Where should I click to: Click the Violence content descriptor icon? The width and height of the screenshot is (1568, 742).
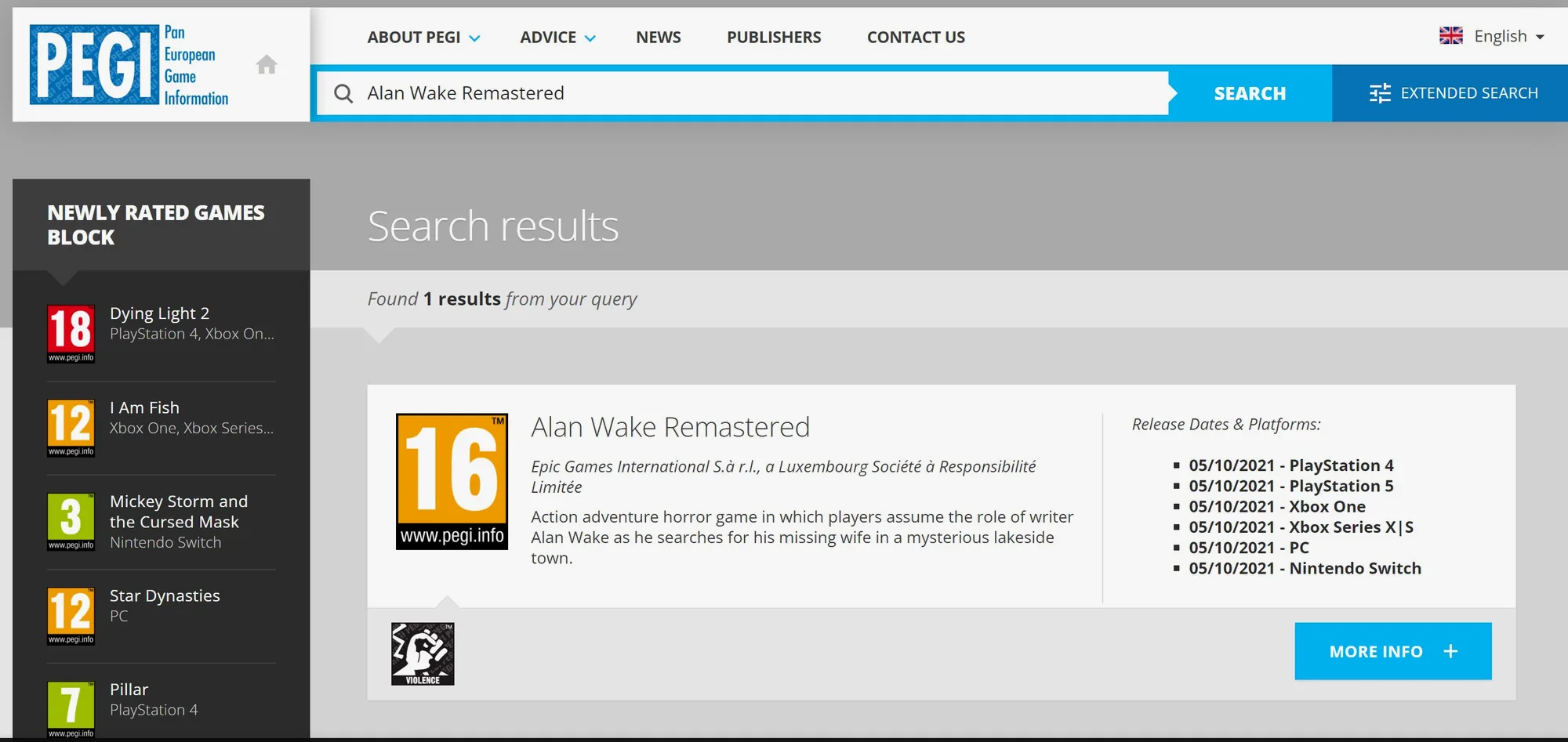click(x=423, y=654)
